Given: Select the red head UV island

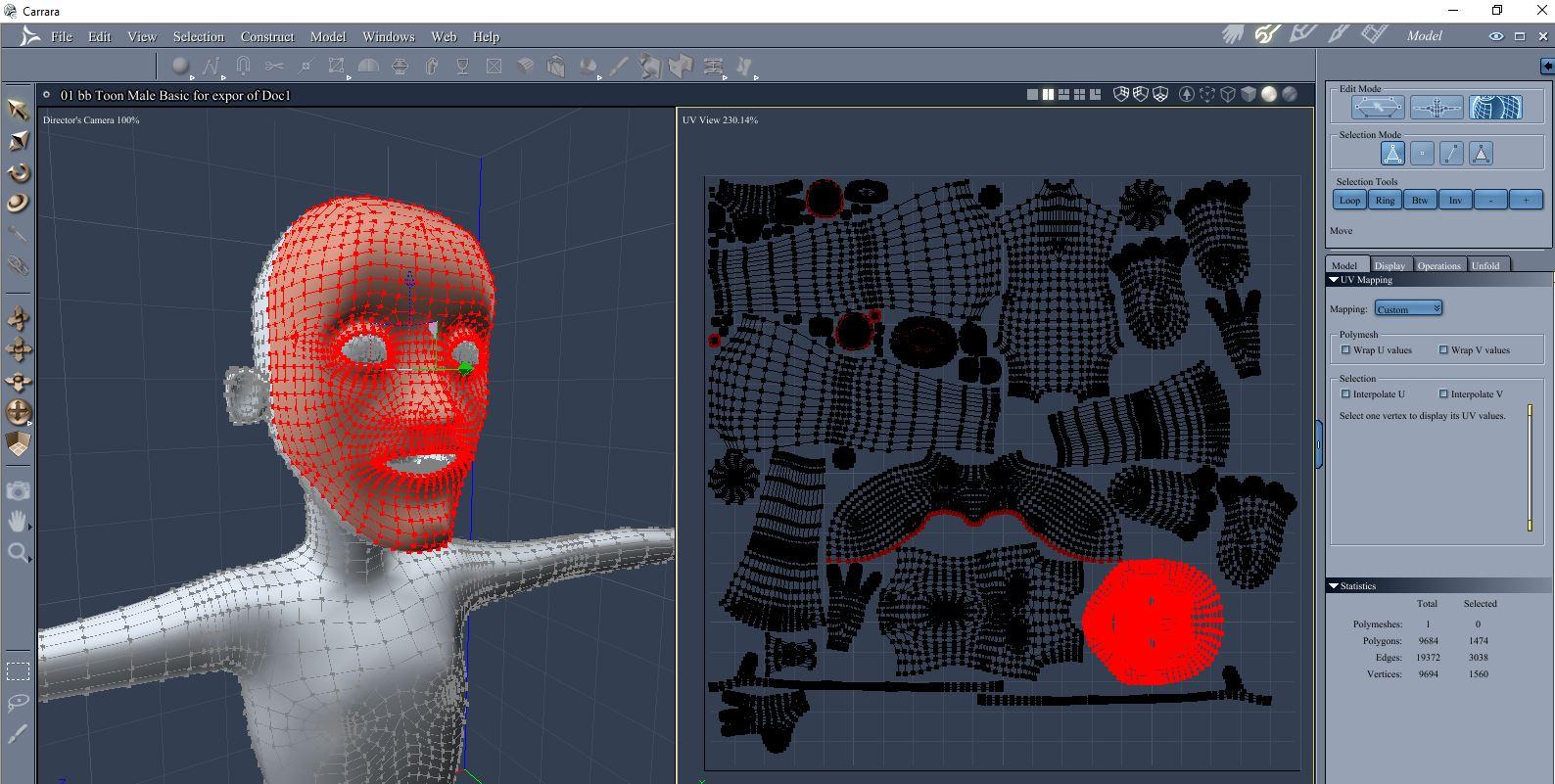Looking at the screenshot, I should [1153, 621].
